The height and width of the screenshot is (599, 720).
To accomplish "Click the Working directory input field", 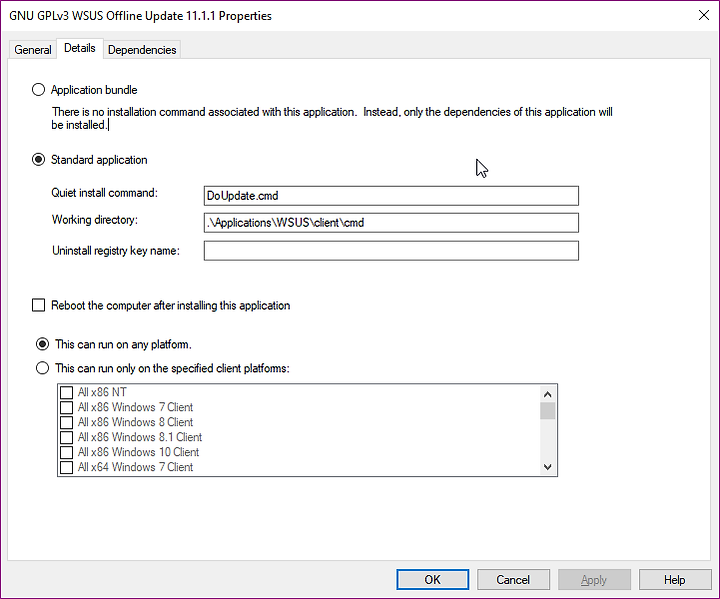I will (x=391, y=223).
